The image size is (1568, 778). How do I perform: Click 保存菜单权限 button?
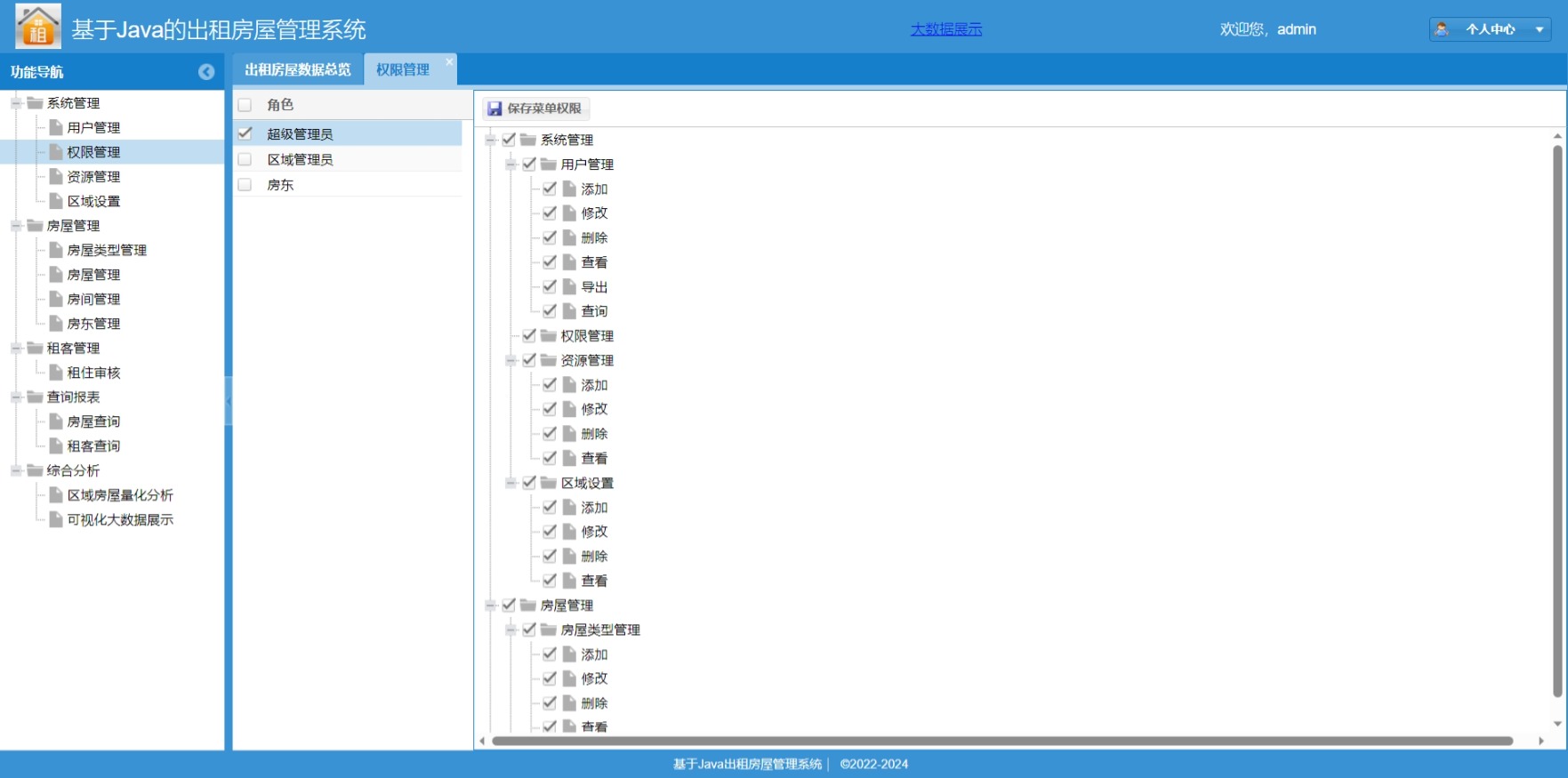coord(535,108)
